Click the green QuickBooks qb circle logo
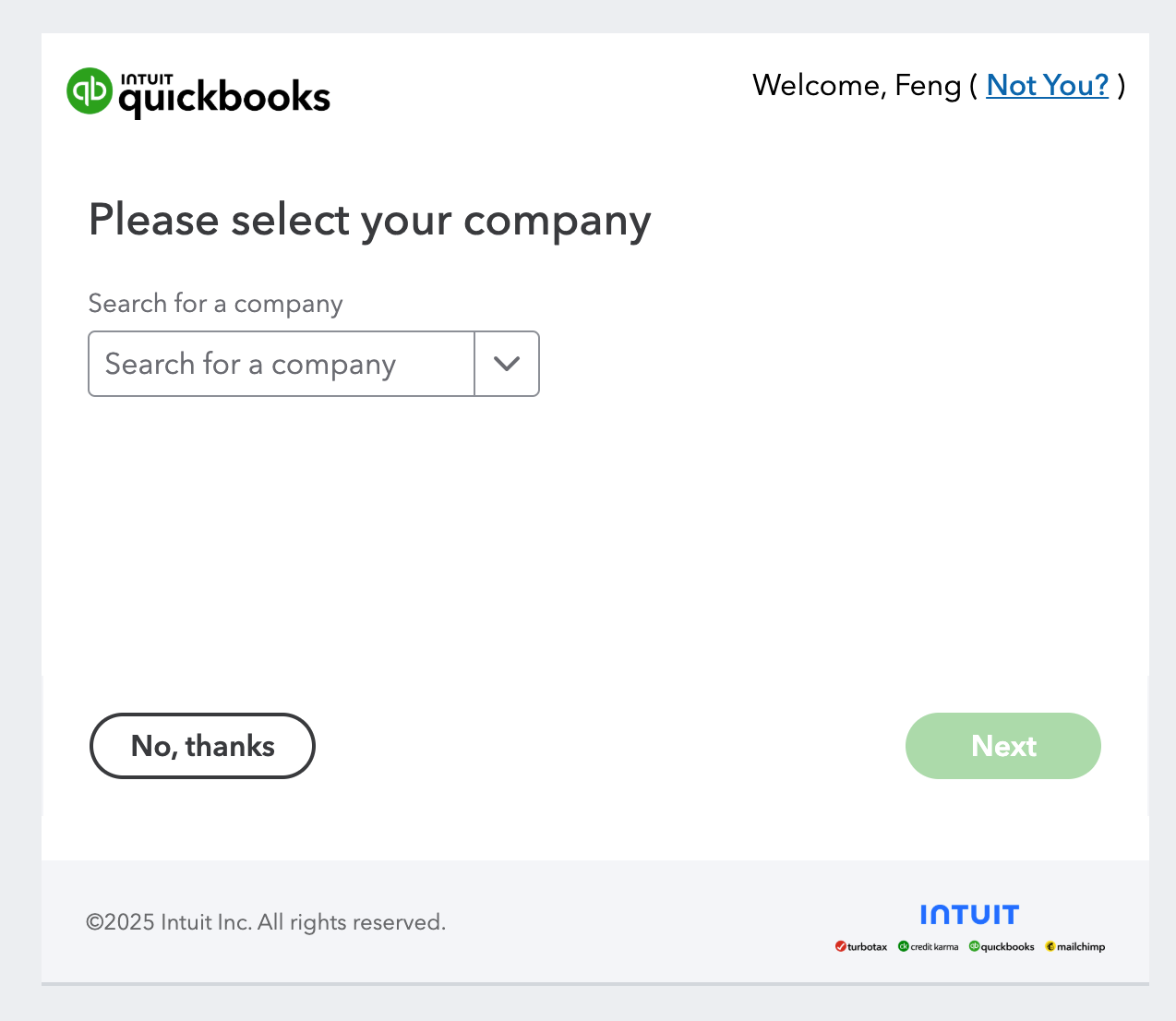This screenshot has height=1021, width=1176. point(90,91)
